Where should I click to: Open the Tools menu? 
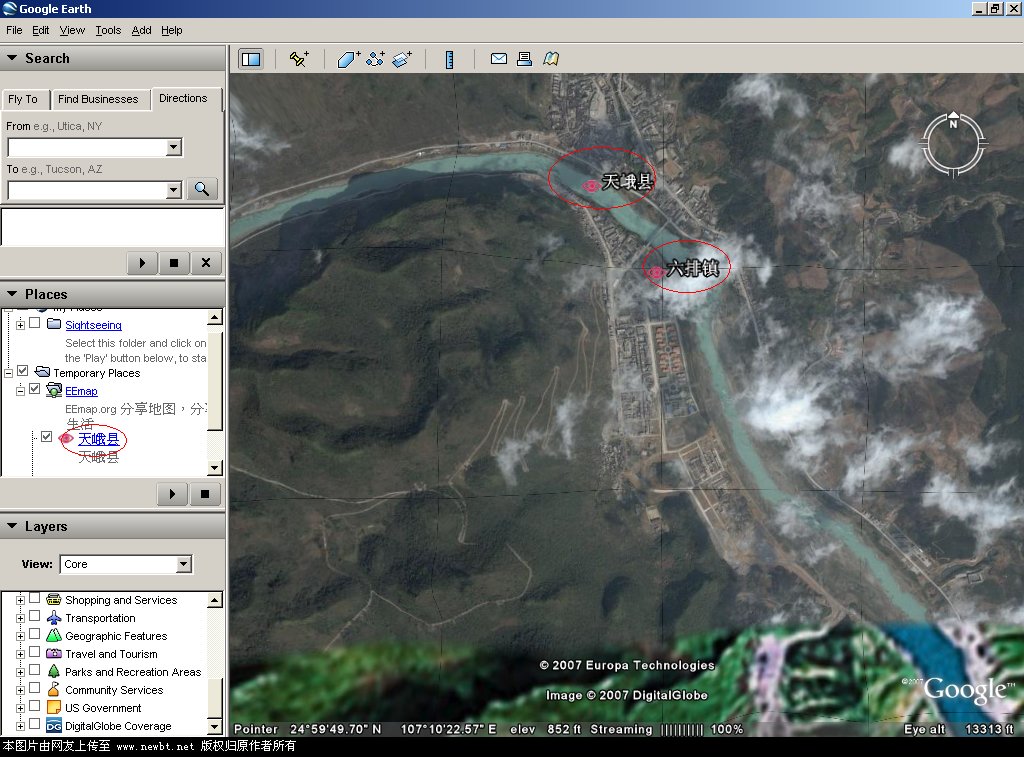[x=108, y=30]
